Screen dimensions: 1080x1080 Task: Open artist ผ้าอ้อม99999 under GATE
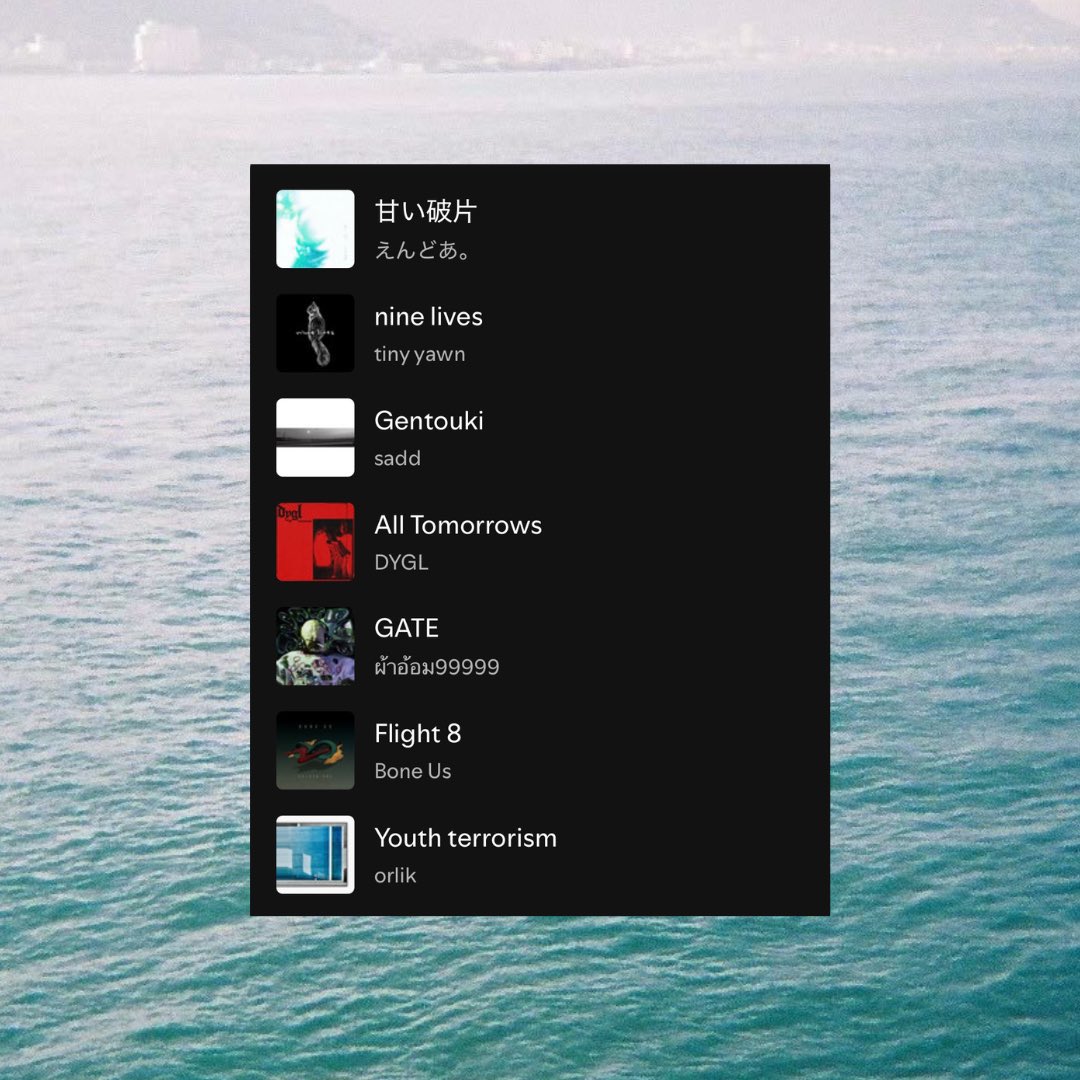(437, 666)
